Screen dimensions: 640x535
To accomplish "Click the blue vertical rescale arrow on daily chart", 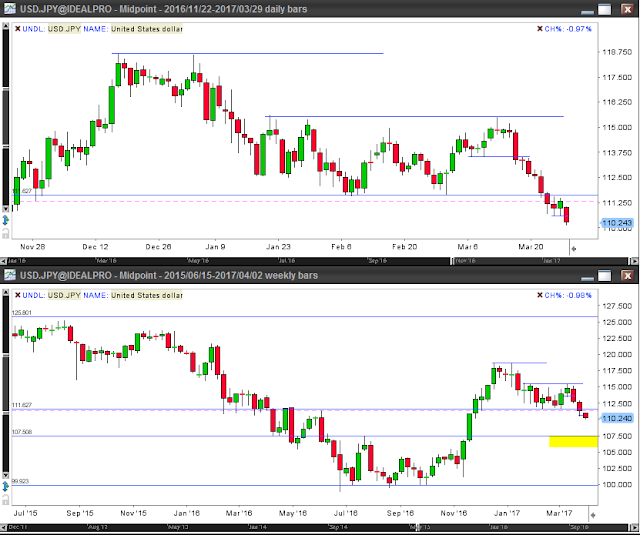I will point(6,220).
